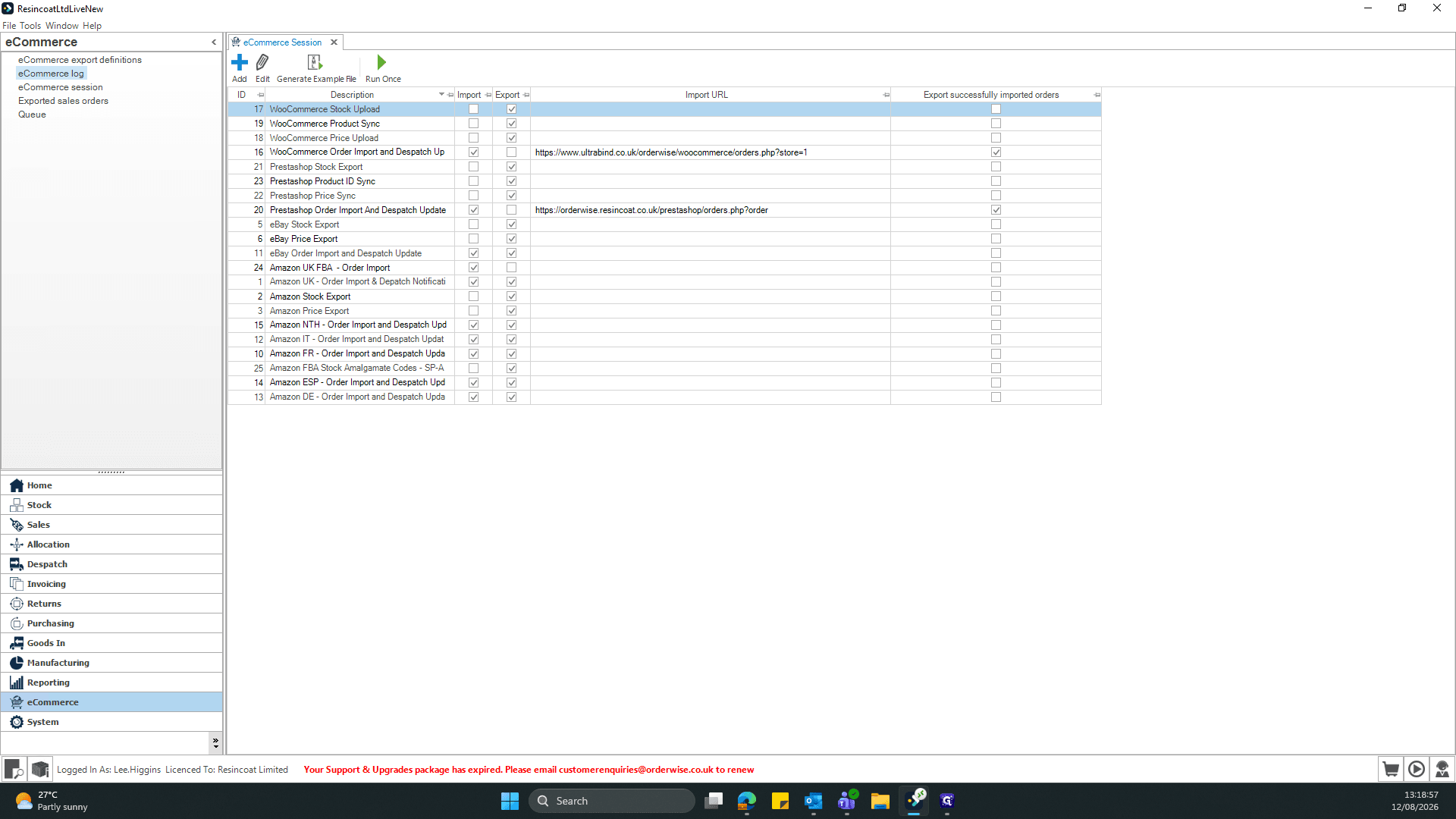Open the Tools menu
This screenshot has height=819, width=1456.
point(30,26)
